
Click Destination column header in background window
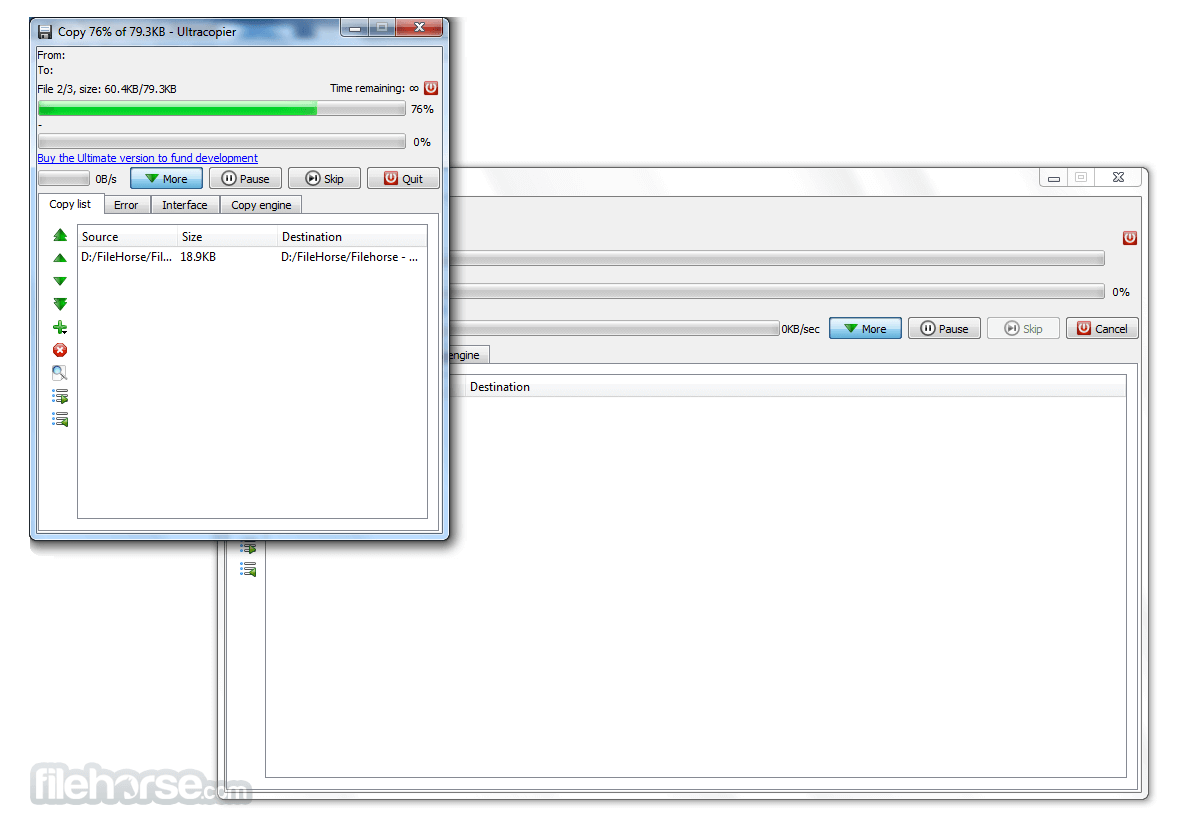(x=795, y=387)
